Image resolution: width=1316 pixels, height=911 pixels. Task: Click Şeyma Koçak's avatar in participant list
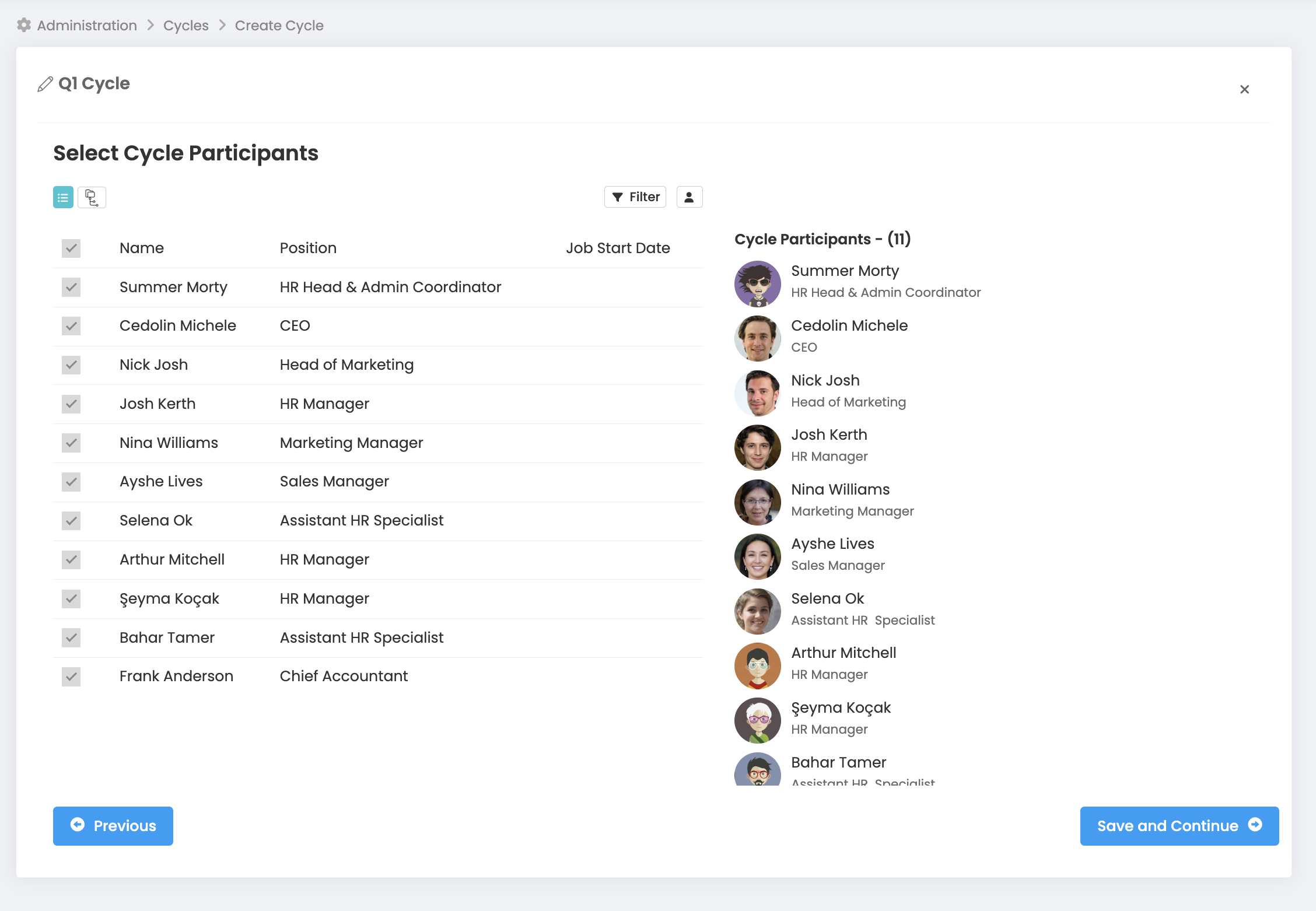pyautogui.click(x=757, y=720)
